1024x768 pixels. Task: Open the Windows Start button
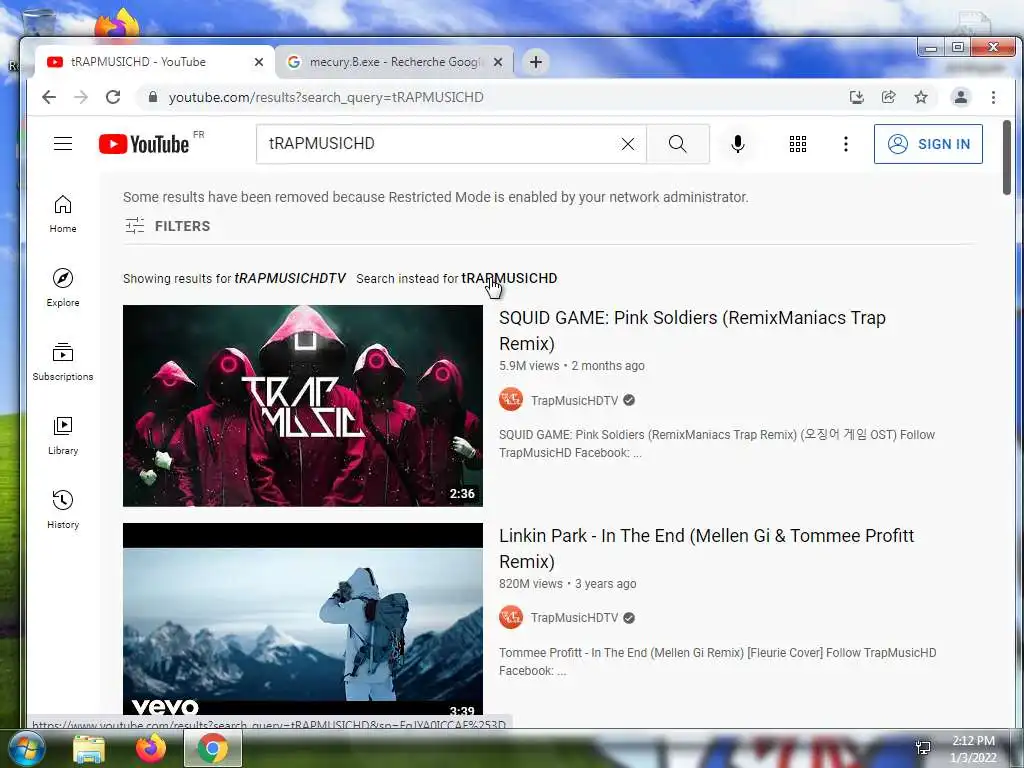click(x=26, y=748)
